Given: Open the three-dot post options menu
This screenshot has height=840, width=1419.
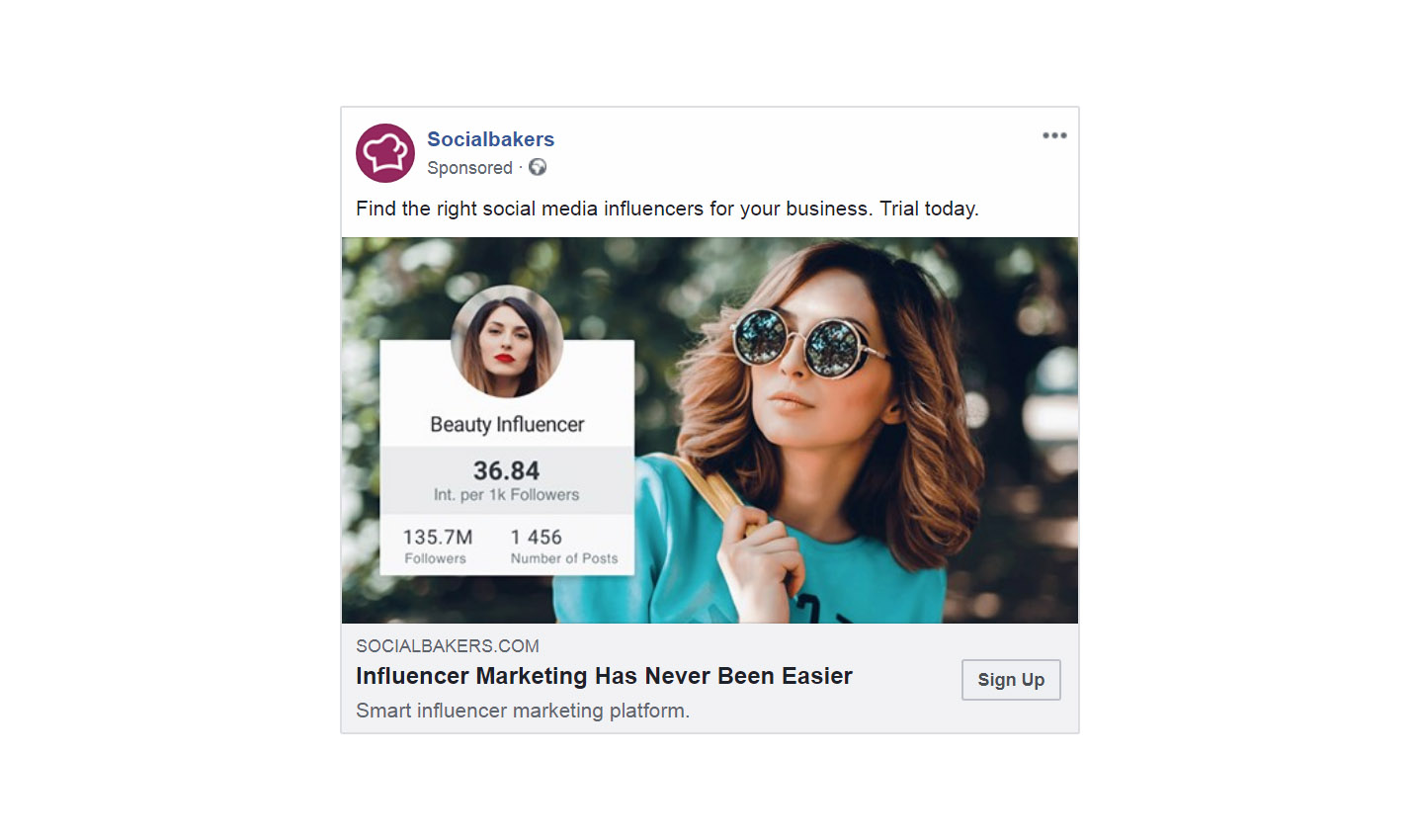Looking at the screenshot, I should point(1054,135).
